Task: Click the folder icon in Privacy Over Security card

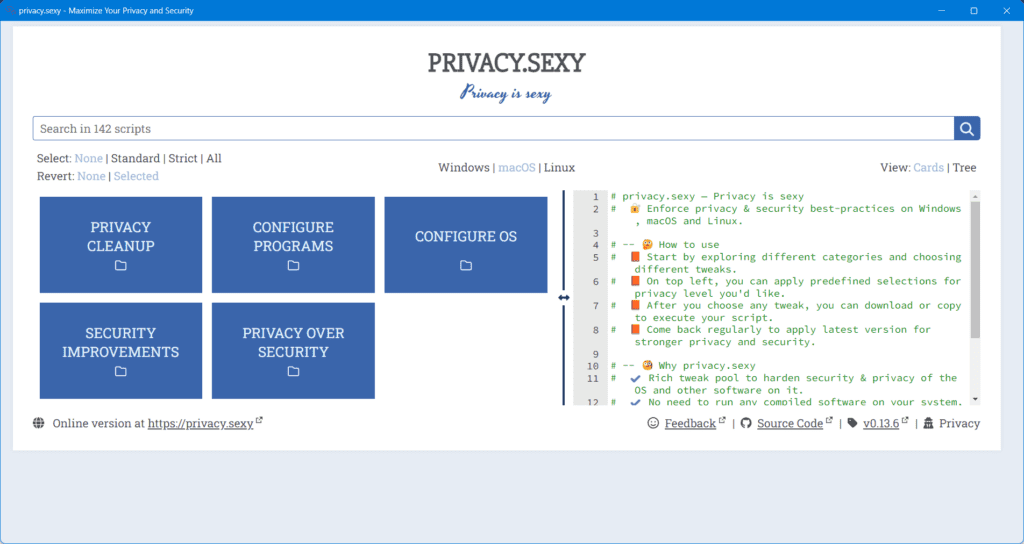Action: [293, 372]
